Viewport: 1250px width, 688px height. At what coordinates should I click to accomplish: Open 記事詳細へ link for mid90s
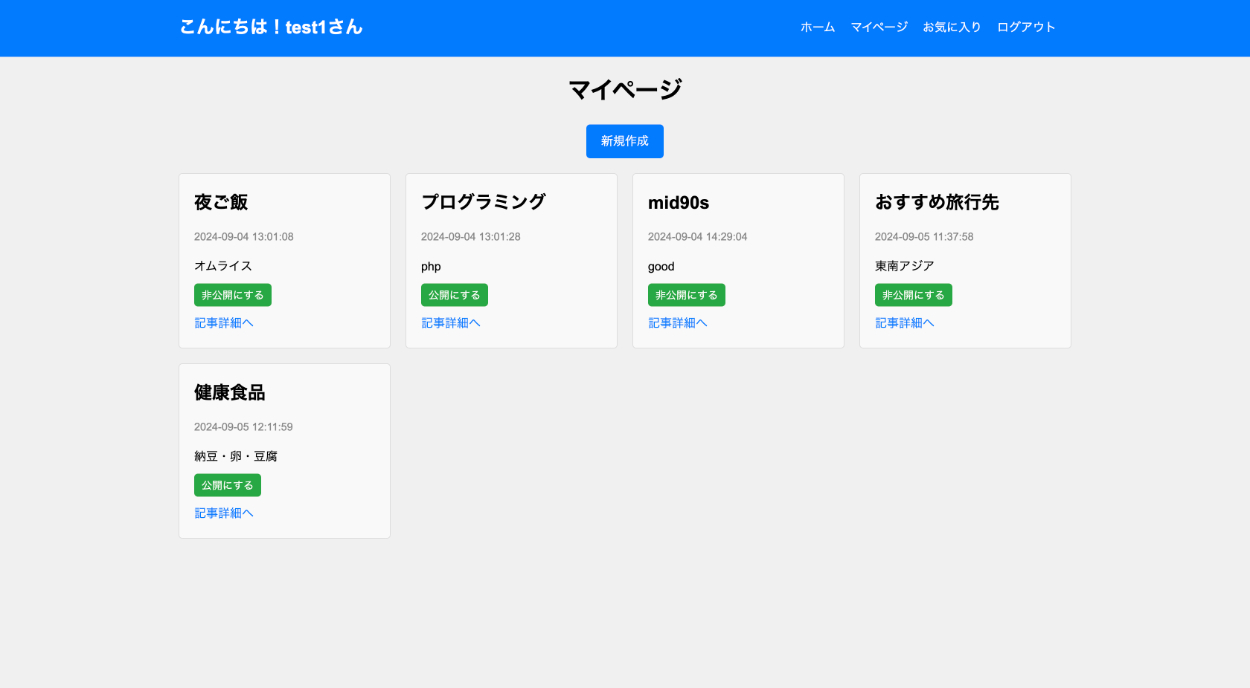[678, 323]
